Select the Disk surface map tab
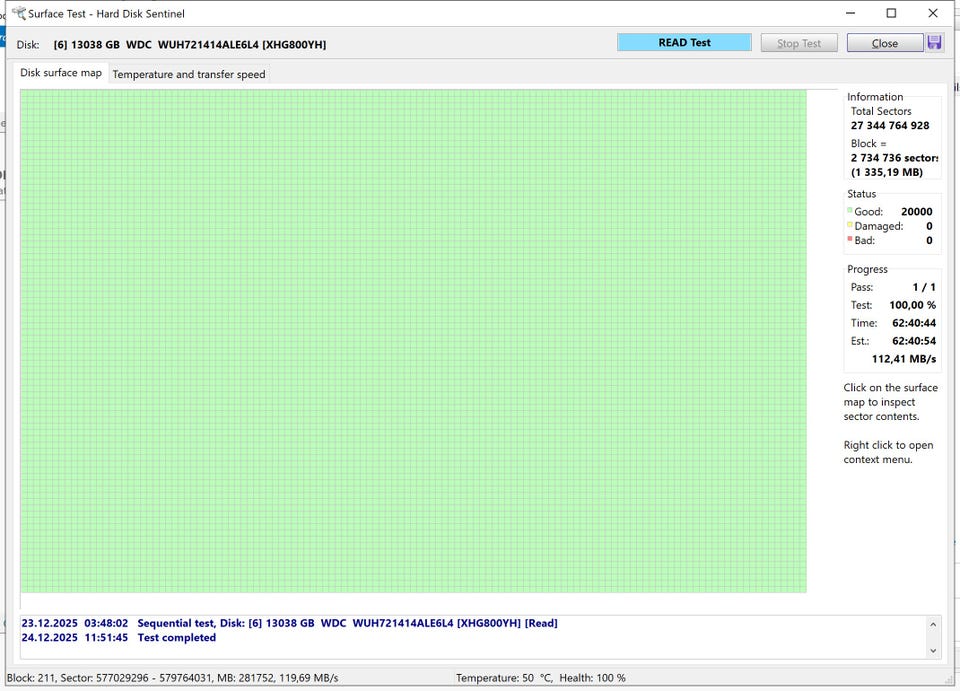 pos(61,72)
